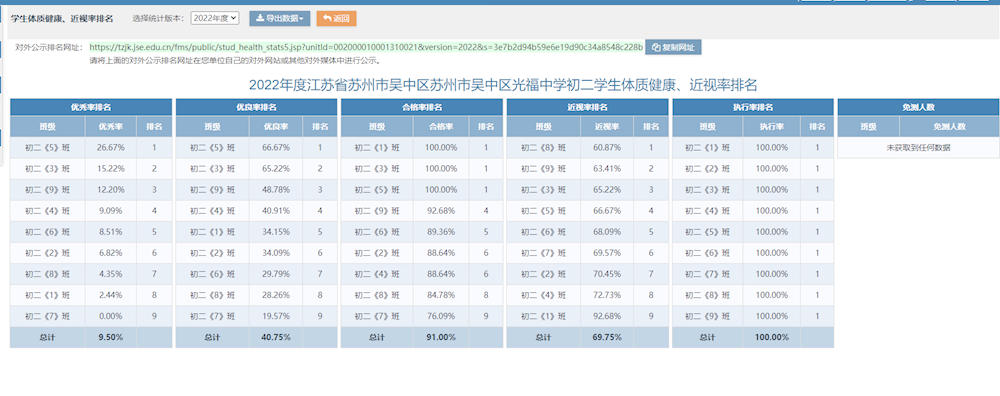The width and height of the screenshot is (1000, 396).
Task: Click the 70.45% cell
Action: coord(607,274)
